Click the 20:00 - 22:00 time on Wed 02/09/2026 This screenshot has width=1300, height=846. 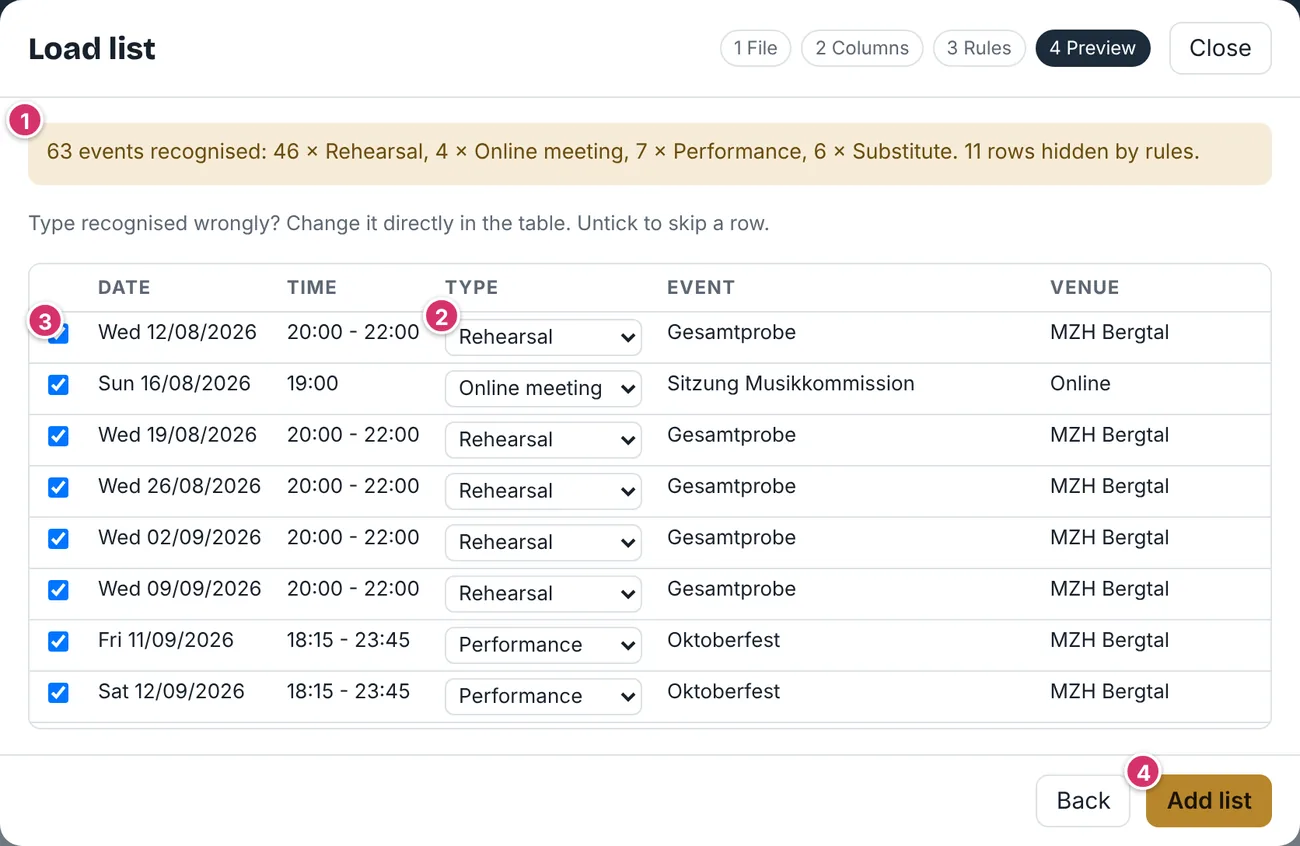(x=353, y=537)
